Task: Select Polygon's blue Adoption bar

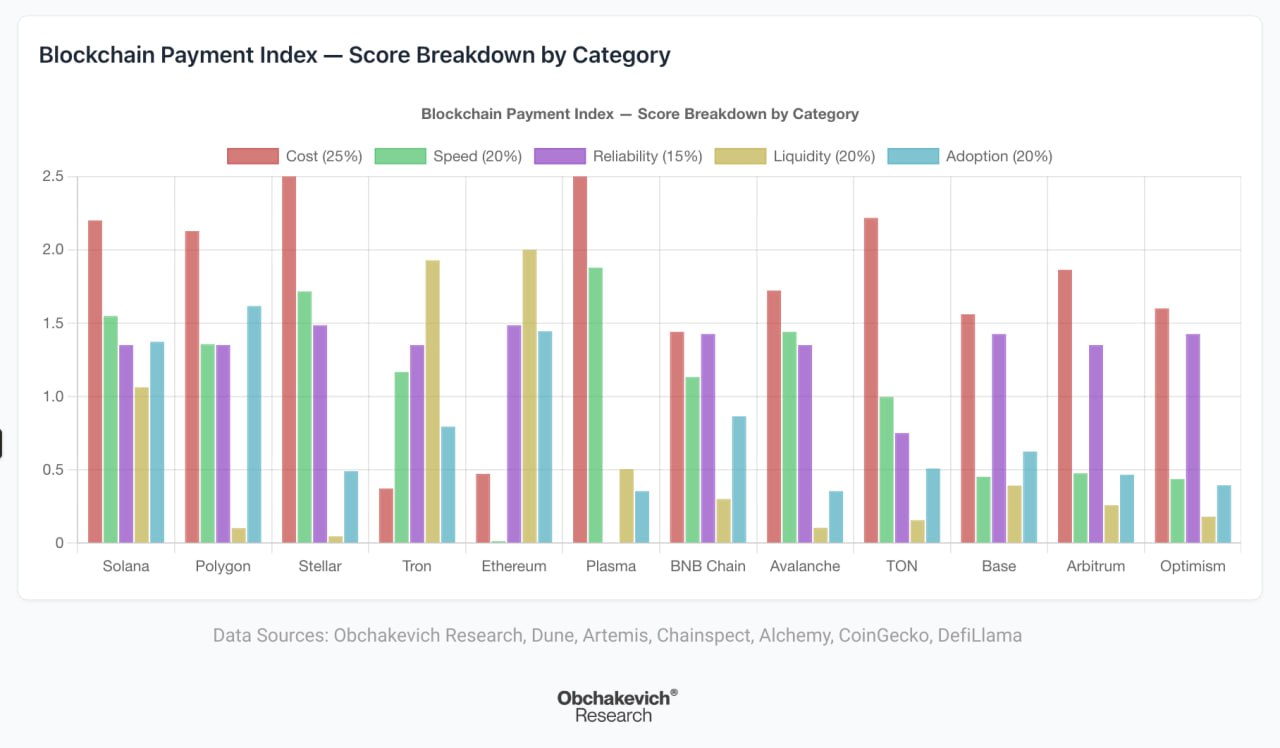Action: pos(254,424)
